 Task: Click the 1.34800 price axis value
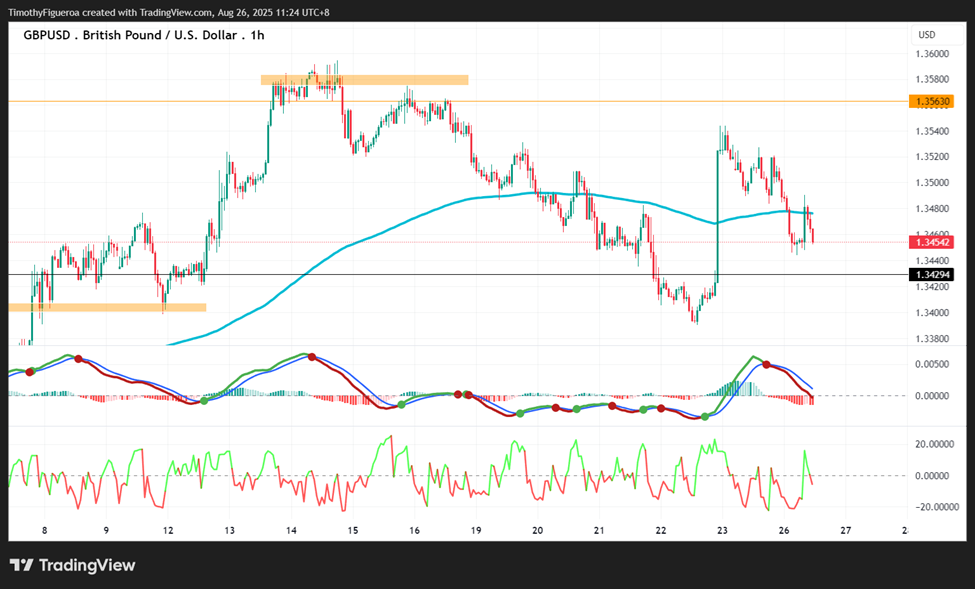click(932, 209)
